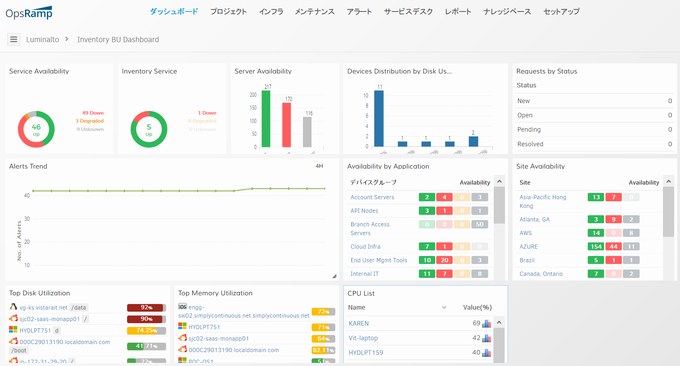Open the End User Mgmt Tools group

(x=379, y=260)
